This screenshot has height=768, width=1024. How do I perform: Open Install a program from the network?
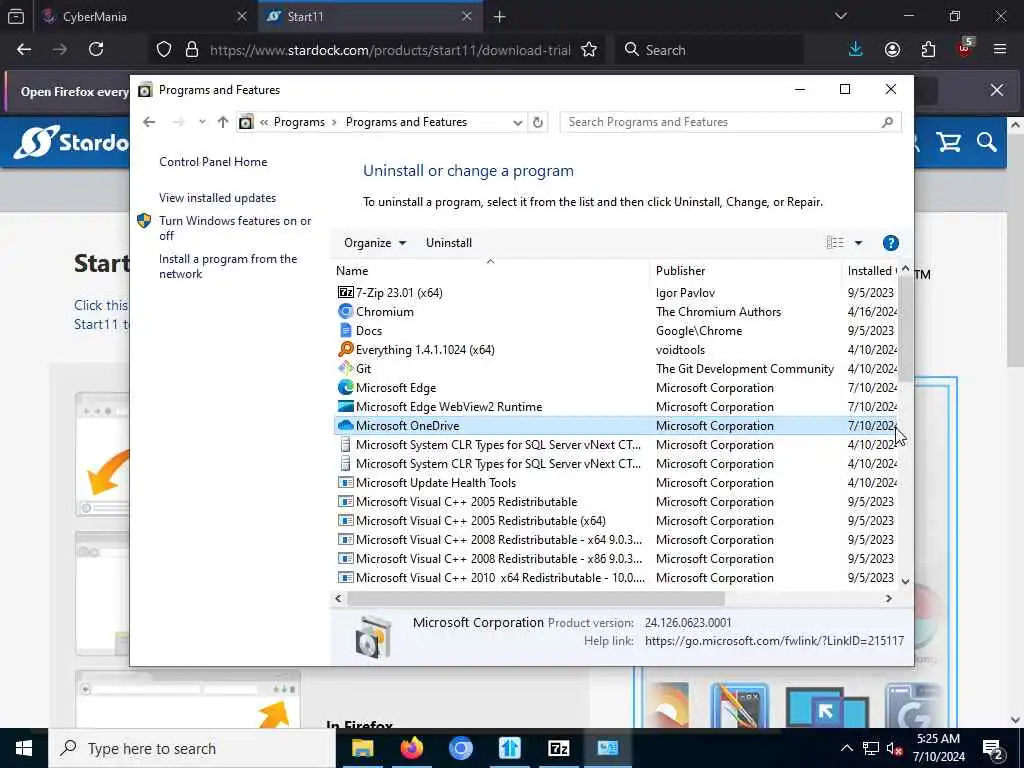228,266
